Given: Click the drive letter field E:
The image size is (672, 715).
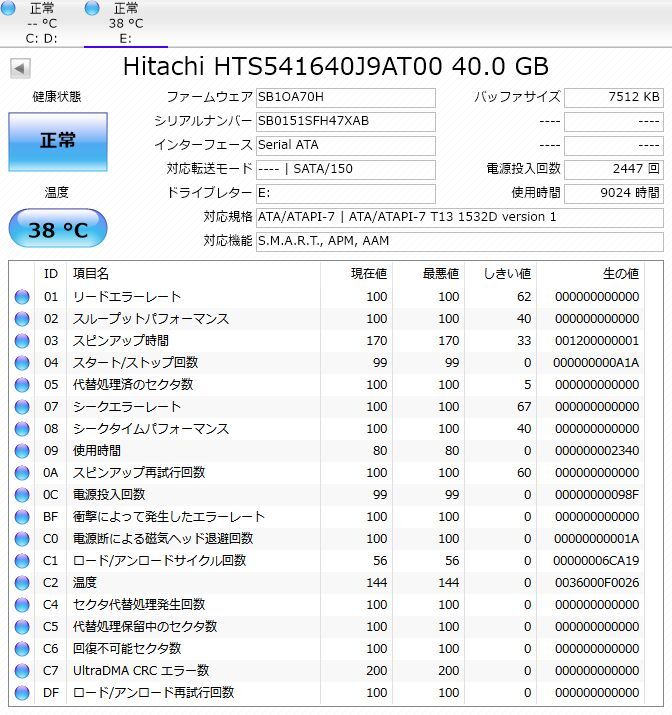Looking at the screenshot, I should coord(346,193).
